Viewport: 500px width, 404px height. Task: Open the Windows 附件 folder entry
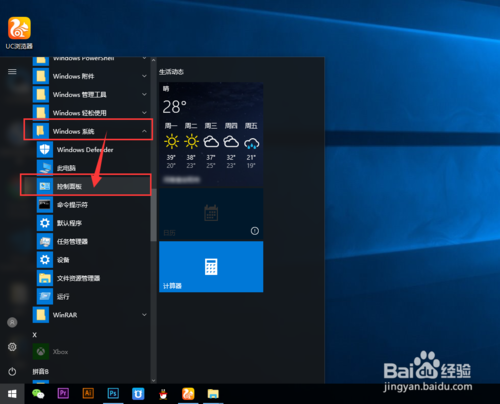tap(90, 76)
